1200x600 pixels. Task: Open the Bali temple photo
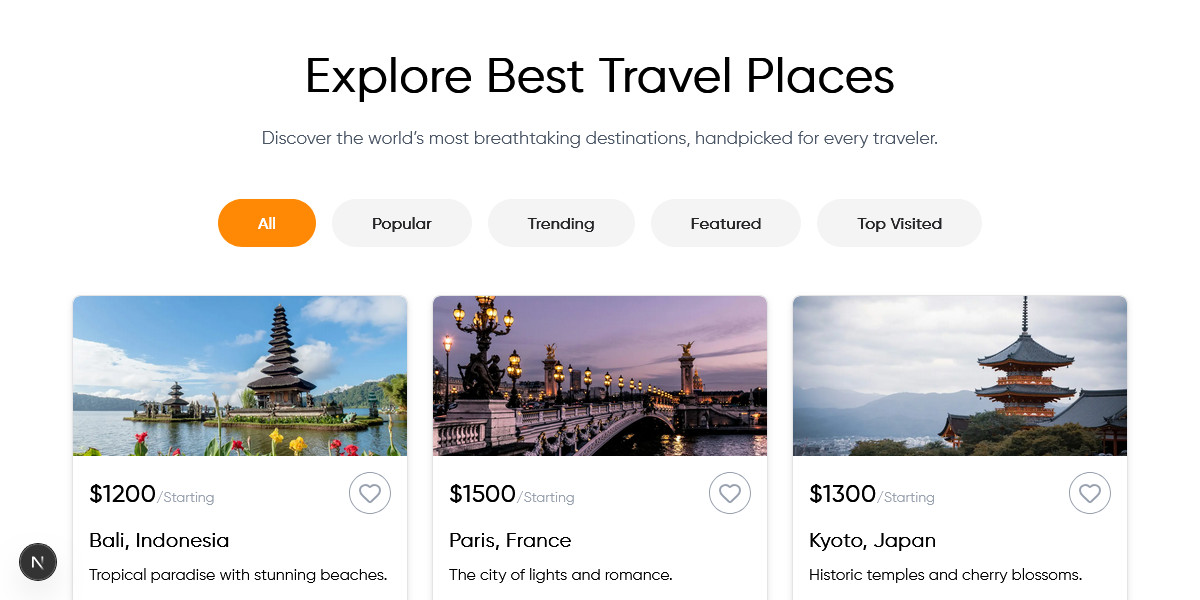click(x=240, y=376)
